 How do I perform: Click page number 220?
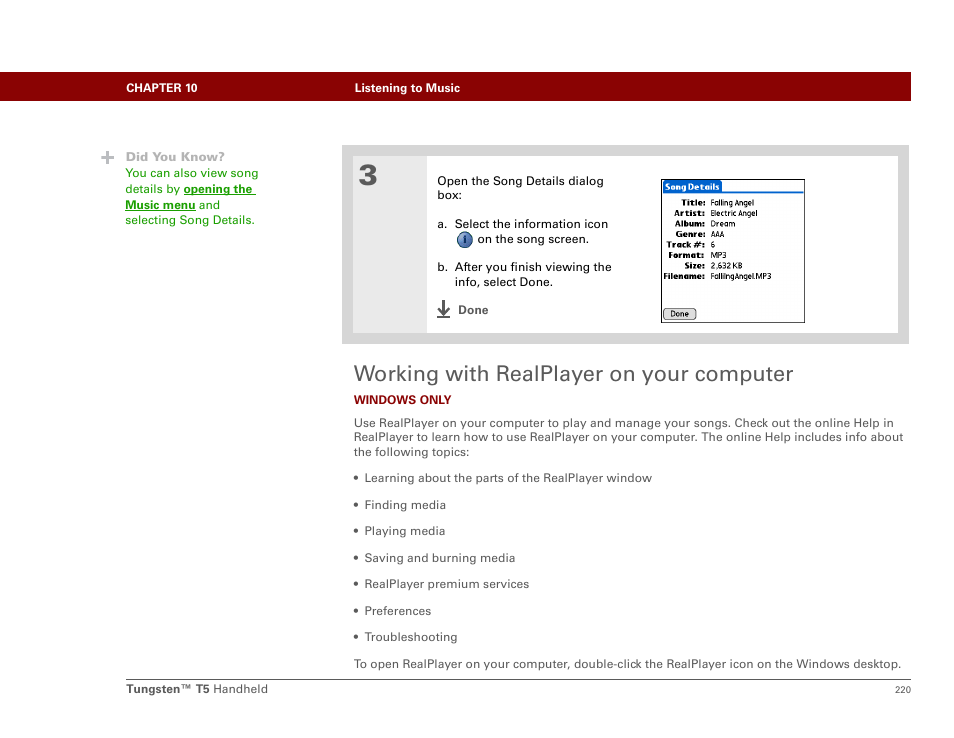click(x=903, y=689)
